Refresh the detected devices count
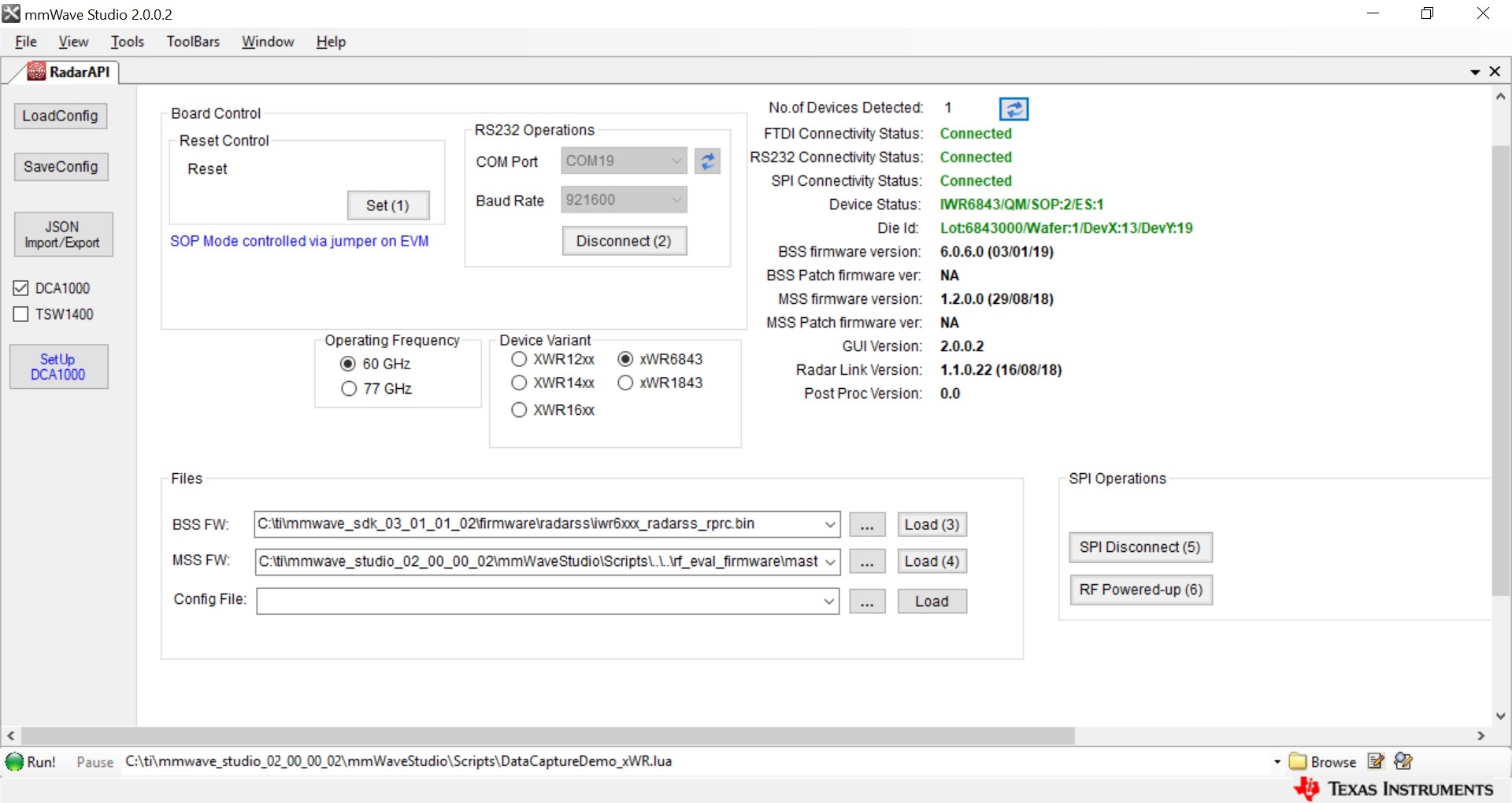Screen dimensions: 1512x803 tap(1014, 109)
